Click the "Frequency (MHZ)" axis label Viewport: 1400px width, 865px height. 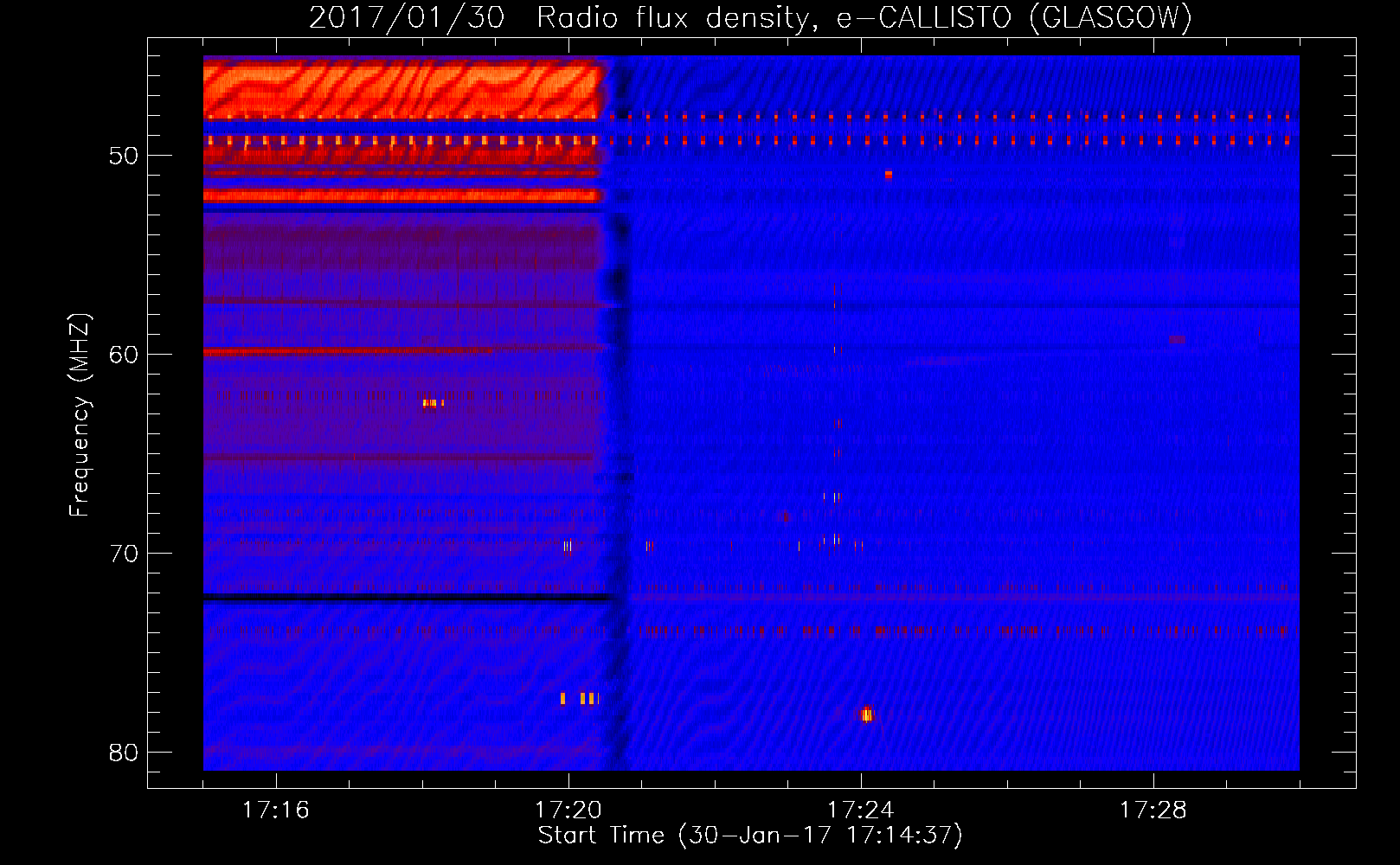pos(80,415)
